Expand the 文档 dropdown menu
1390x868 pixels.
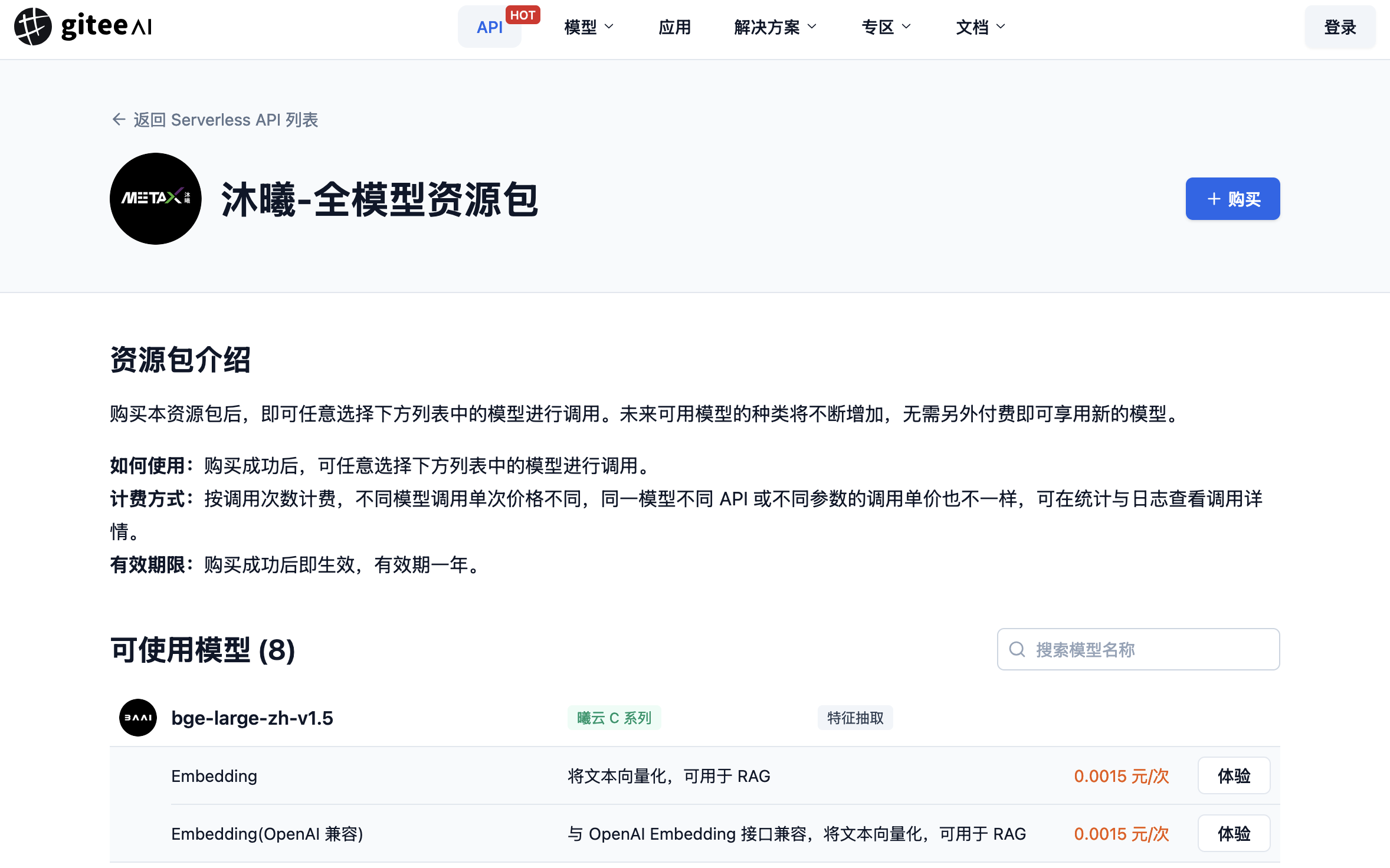click(981, 27)
